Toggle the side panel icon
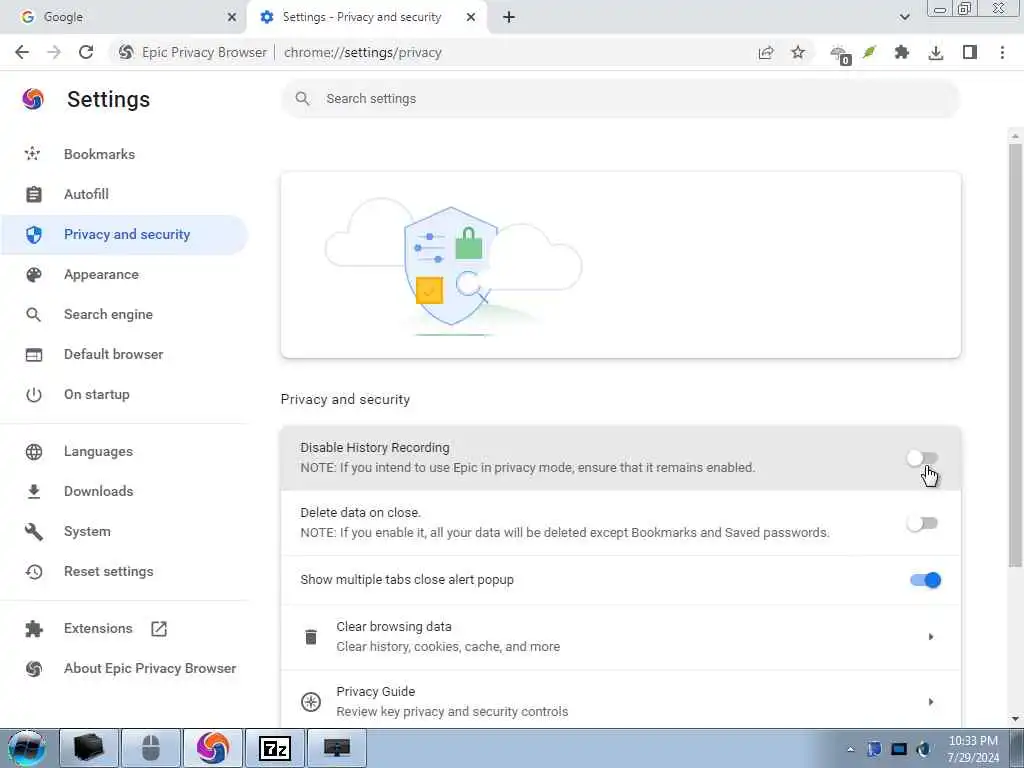The height and width of the screenshot is (768, 1024). click(970, 52)
